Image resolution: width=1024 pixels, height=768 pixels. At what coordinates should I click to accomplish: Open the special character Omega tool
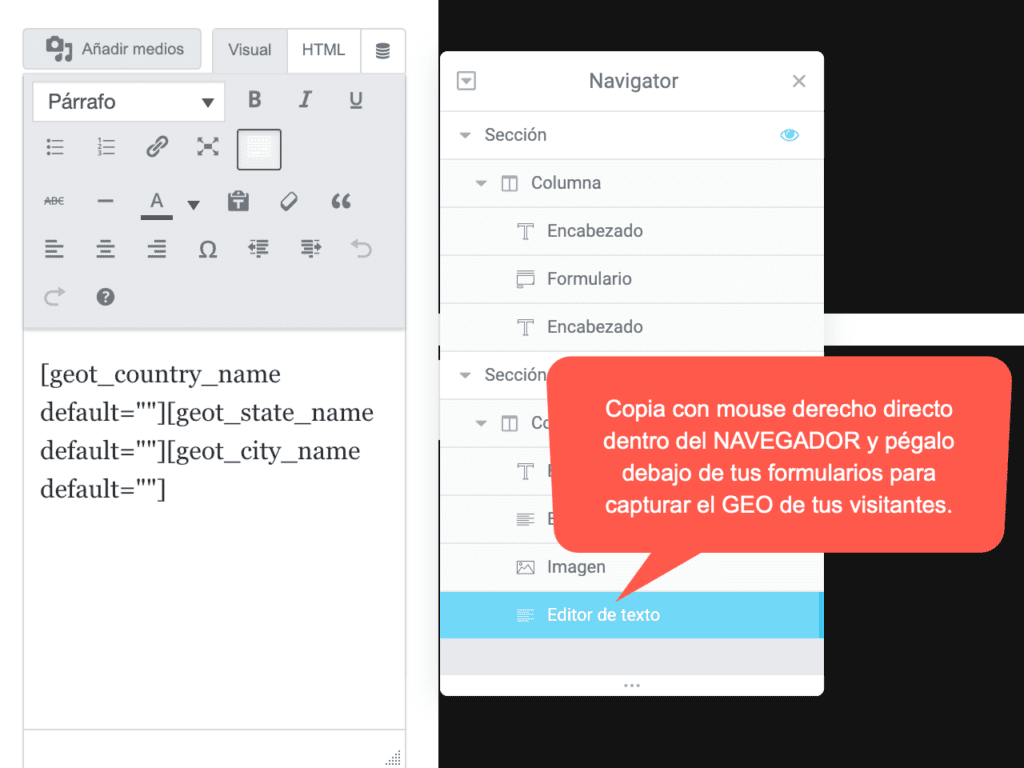pyautogui.click(x=207, y=249)
